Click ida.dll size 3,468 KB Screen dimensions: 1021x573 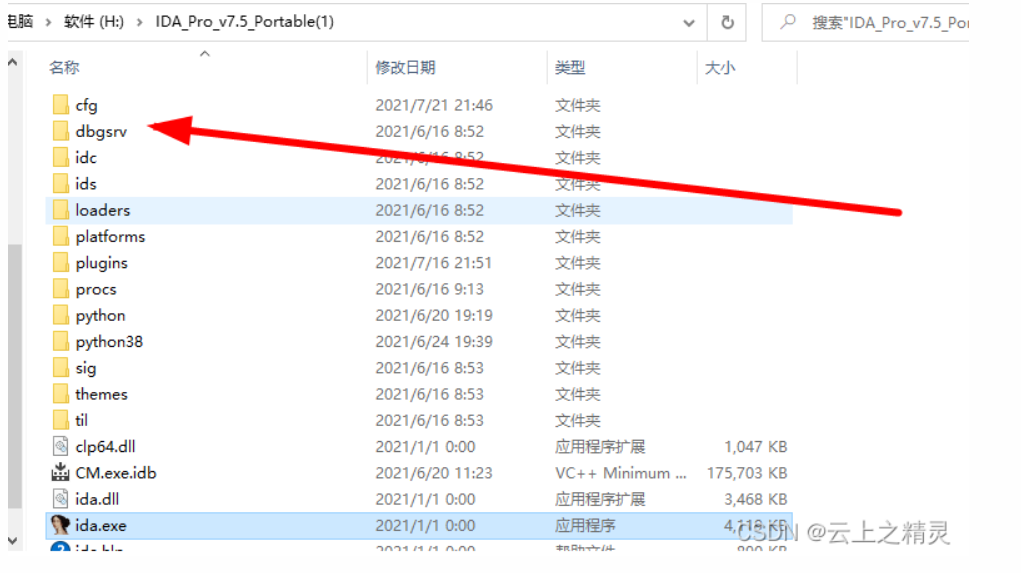[x=755, y=499]
